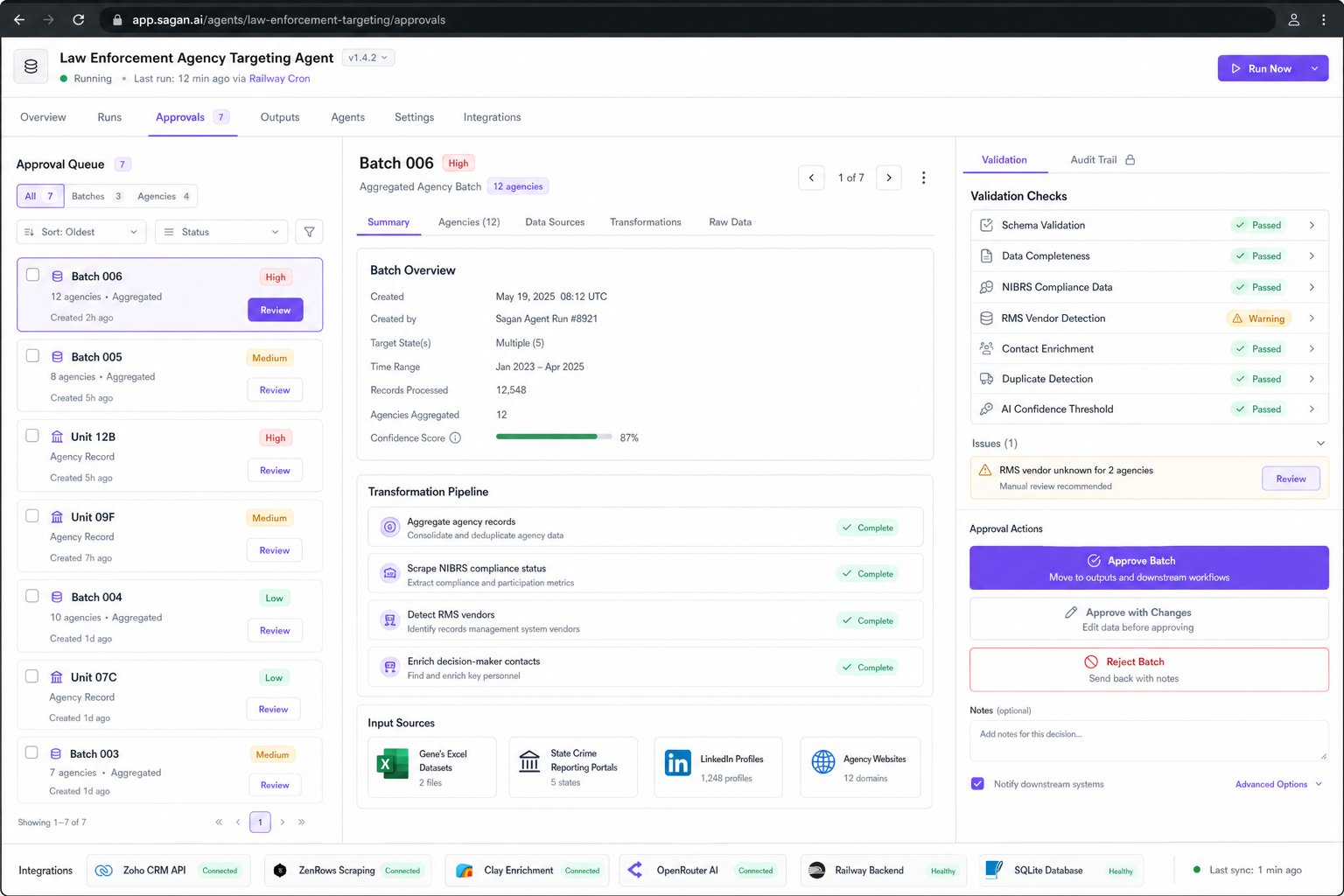Click the SQLite Database icon
Viewport: 1344px width, 896px height.
[x=994, y=870]
